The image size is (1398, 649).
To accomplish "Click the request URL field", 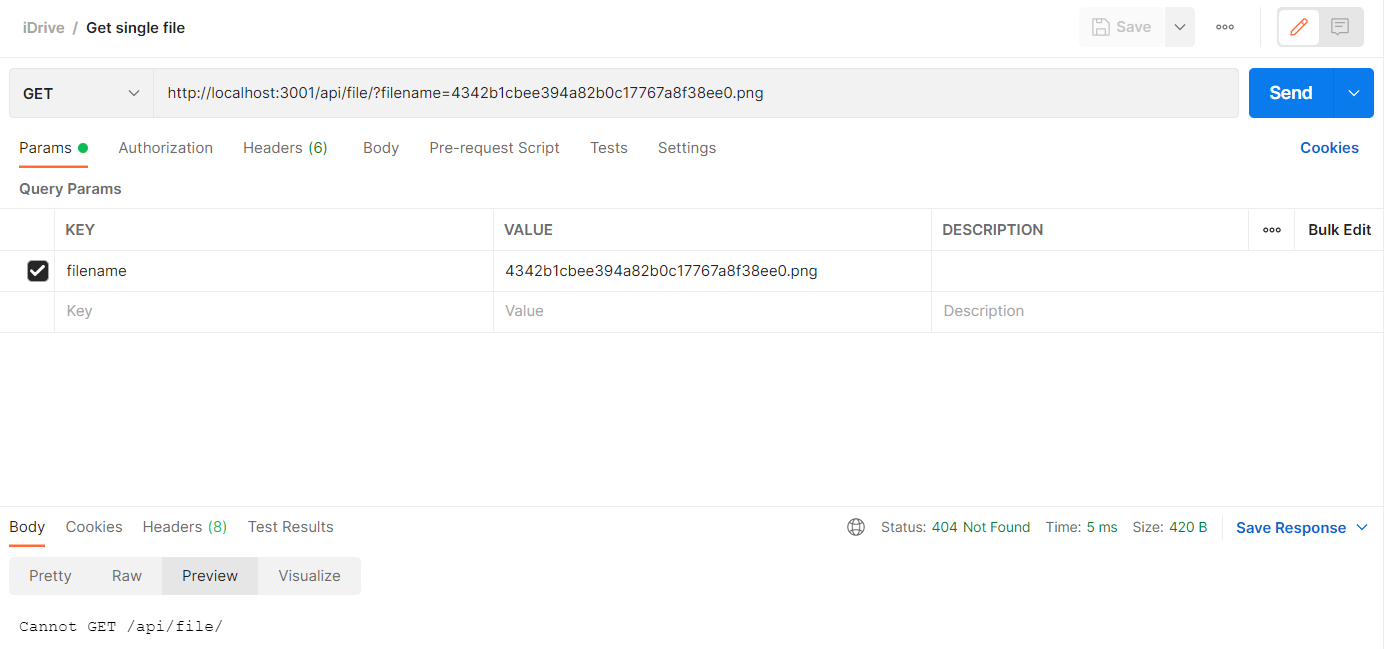I will point(696,93).
